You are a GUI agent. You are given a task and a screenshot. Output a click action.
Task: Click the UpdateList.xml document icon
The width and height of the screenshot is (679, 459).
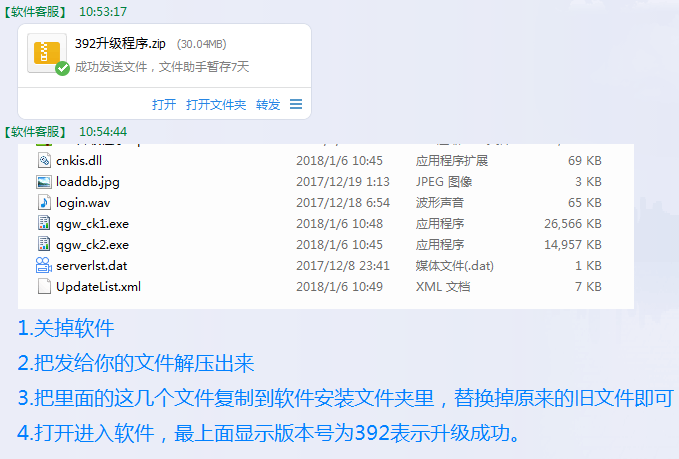[43, 286]
